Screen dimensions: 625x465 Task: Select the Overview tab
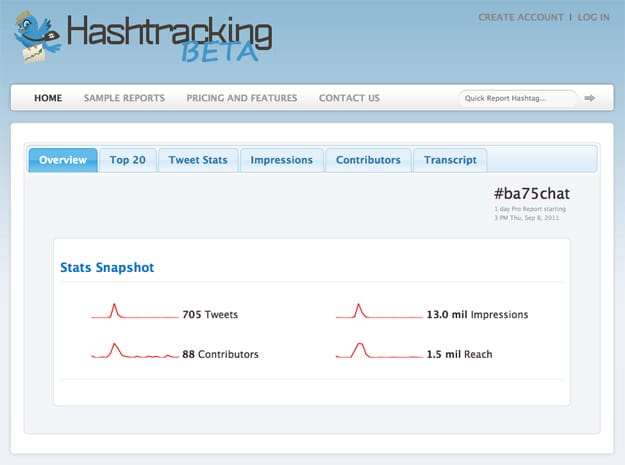(x=63, y=160)
